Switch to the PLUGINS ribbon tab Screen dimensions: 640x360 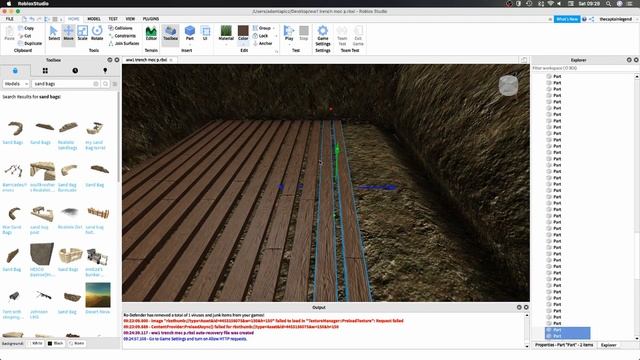point(151,19)
